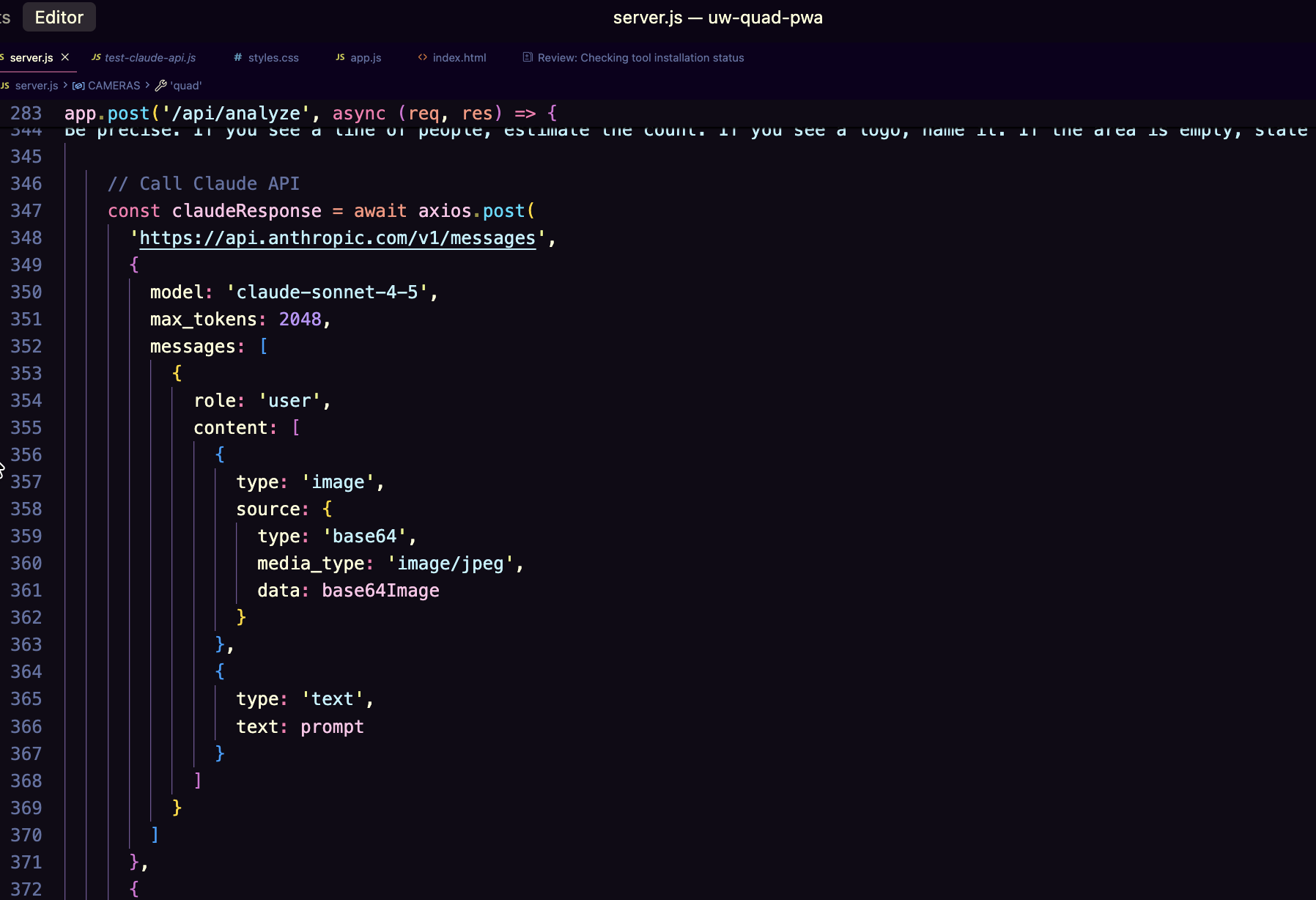Select the server.js tab
The height and width of the screenshot is (900, 1316).
pyautogui.click(x=32, y=57)
